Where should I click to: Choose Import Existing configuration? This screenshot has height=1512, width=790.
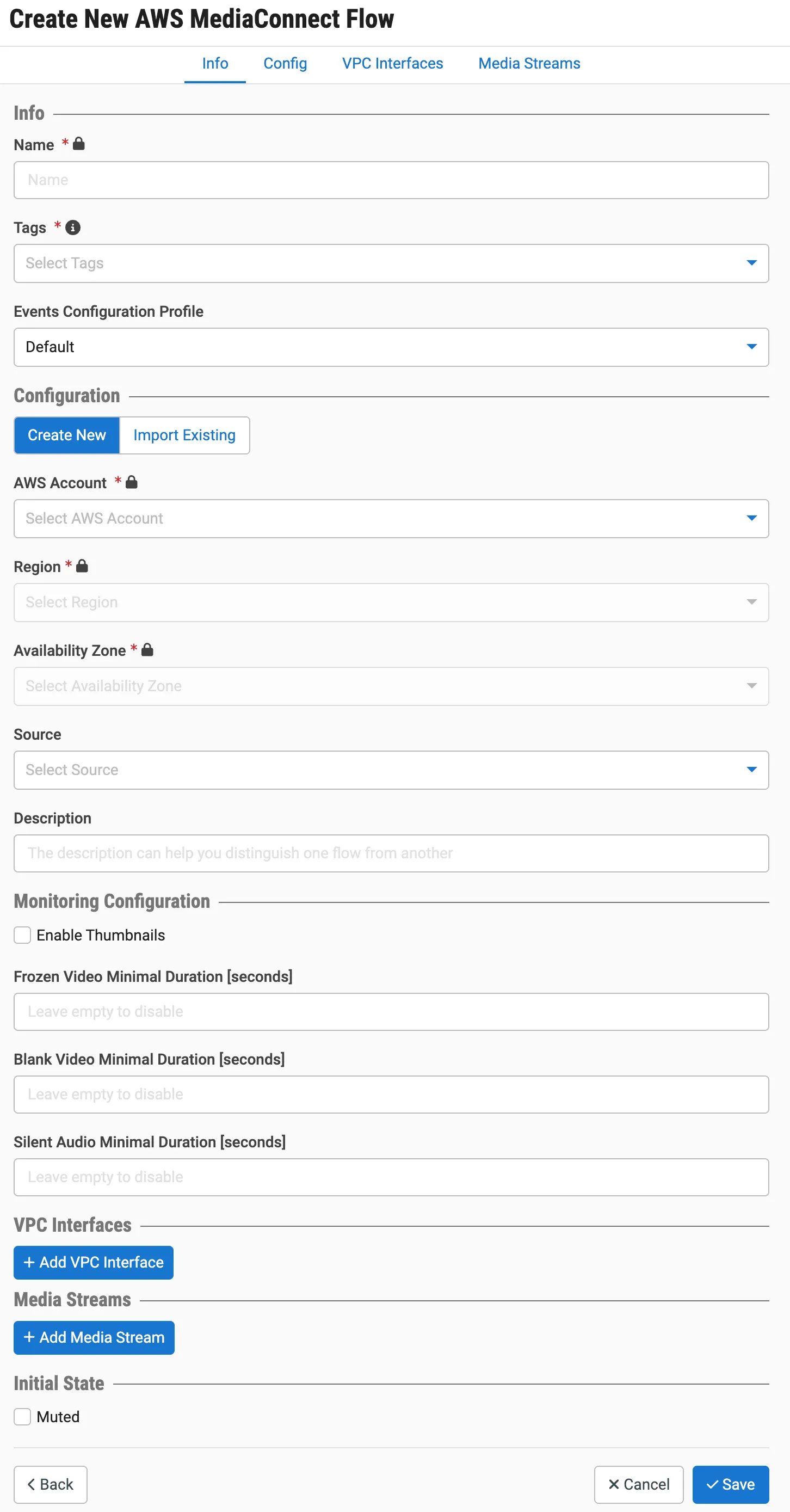pyautogui.click(x=184, y=435)
